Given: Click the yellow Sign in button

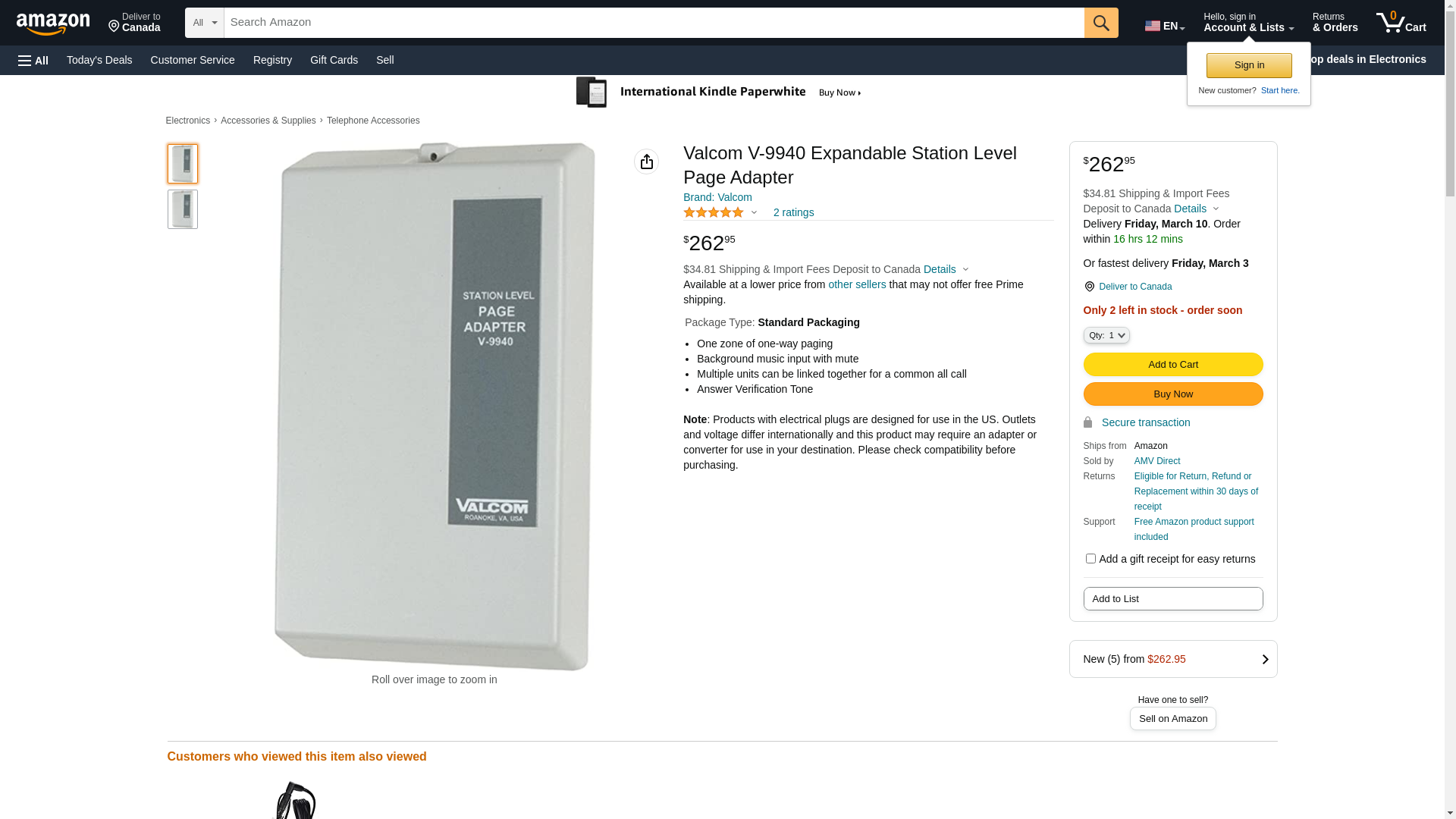Looking at the screenshot, I should point(1249,65).
